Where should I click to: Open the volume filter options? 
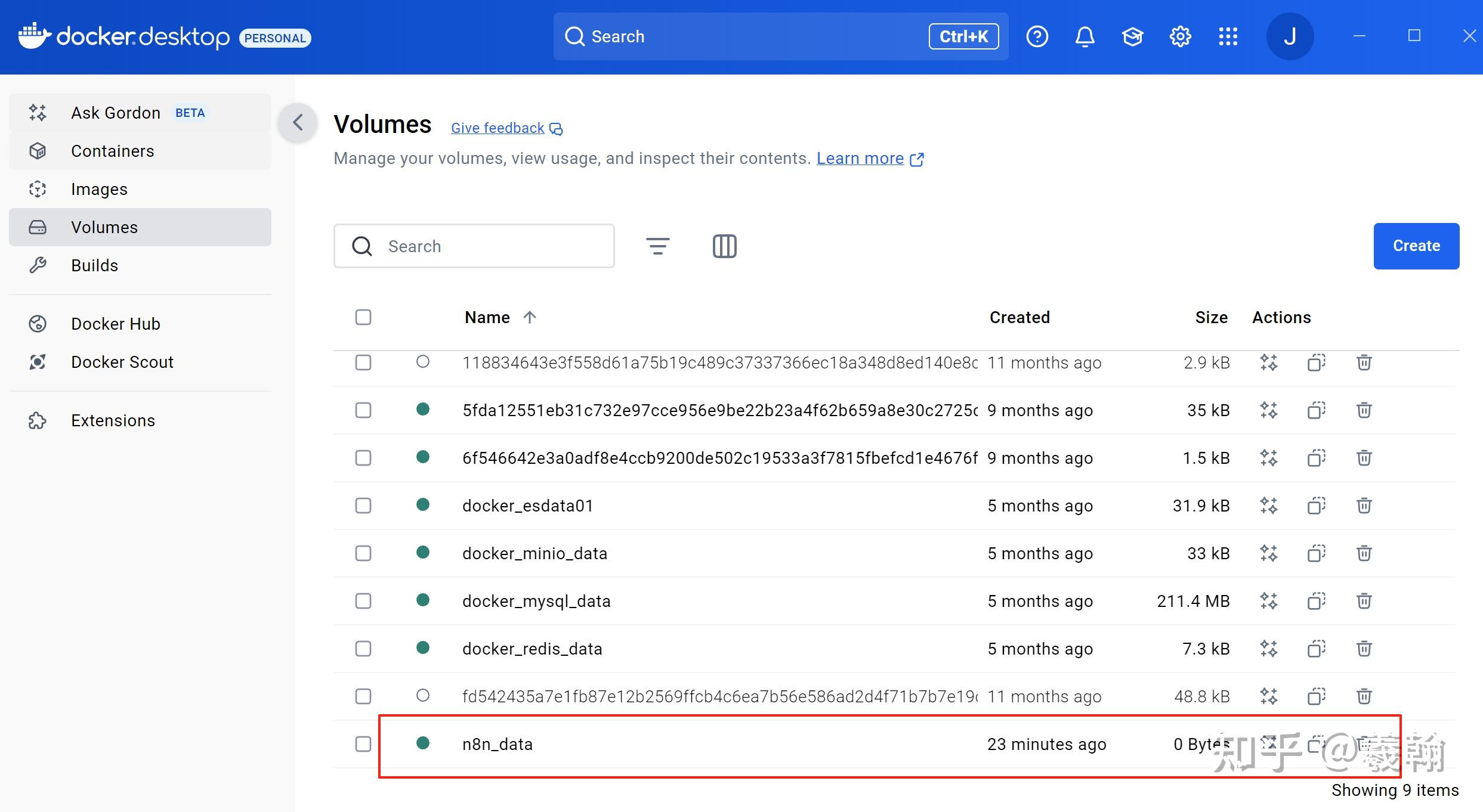click(658, 246)
